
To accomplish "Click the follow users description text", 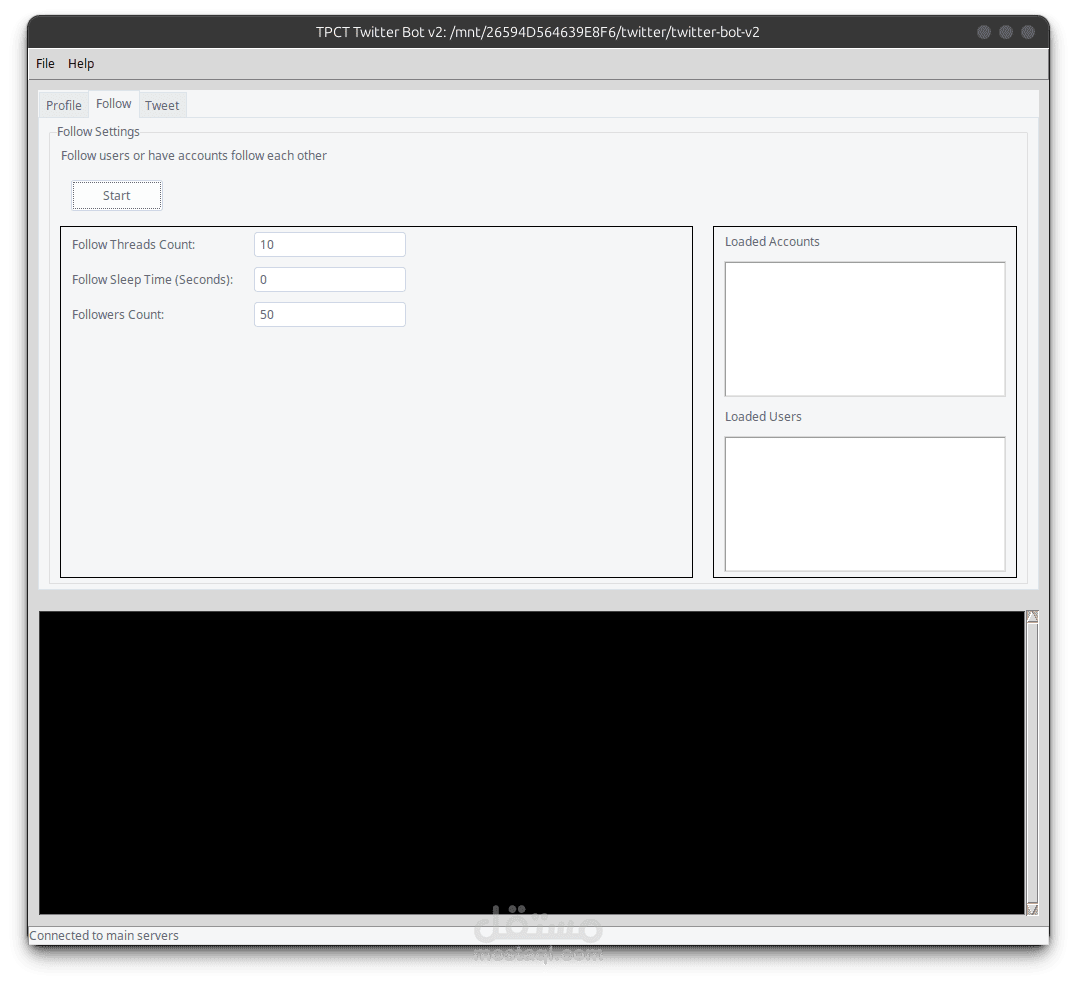I will coord(194,156).
